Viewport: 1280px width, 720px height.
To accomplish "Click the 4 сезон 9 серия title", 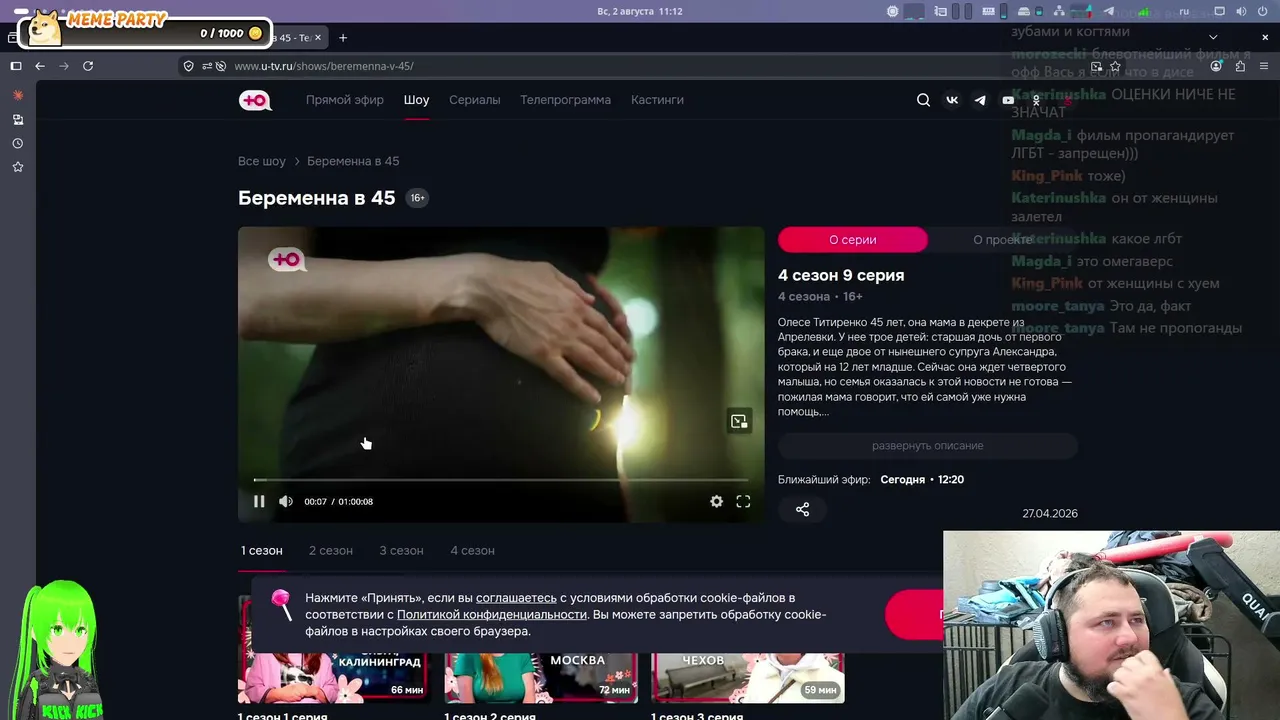I will point(841,275).
